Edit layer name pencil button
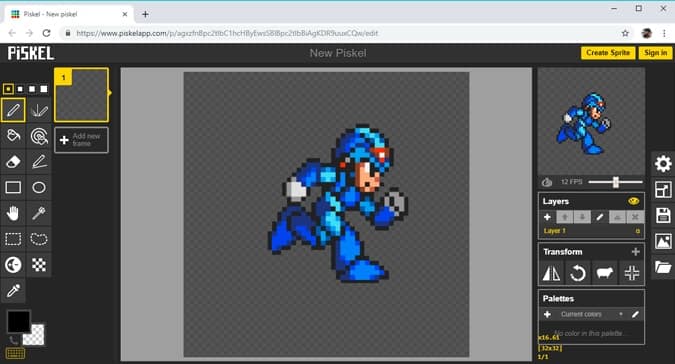The image size is (675, 364). click(x=600, y=217)
